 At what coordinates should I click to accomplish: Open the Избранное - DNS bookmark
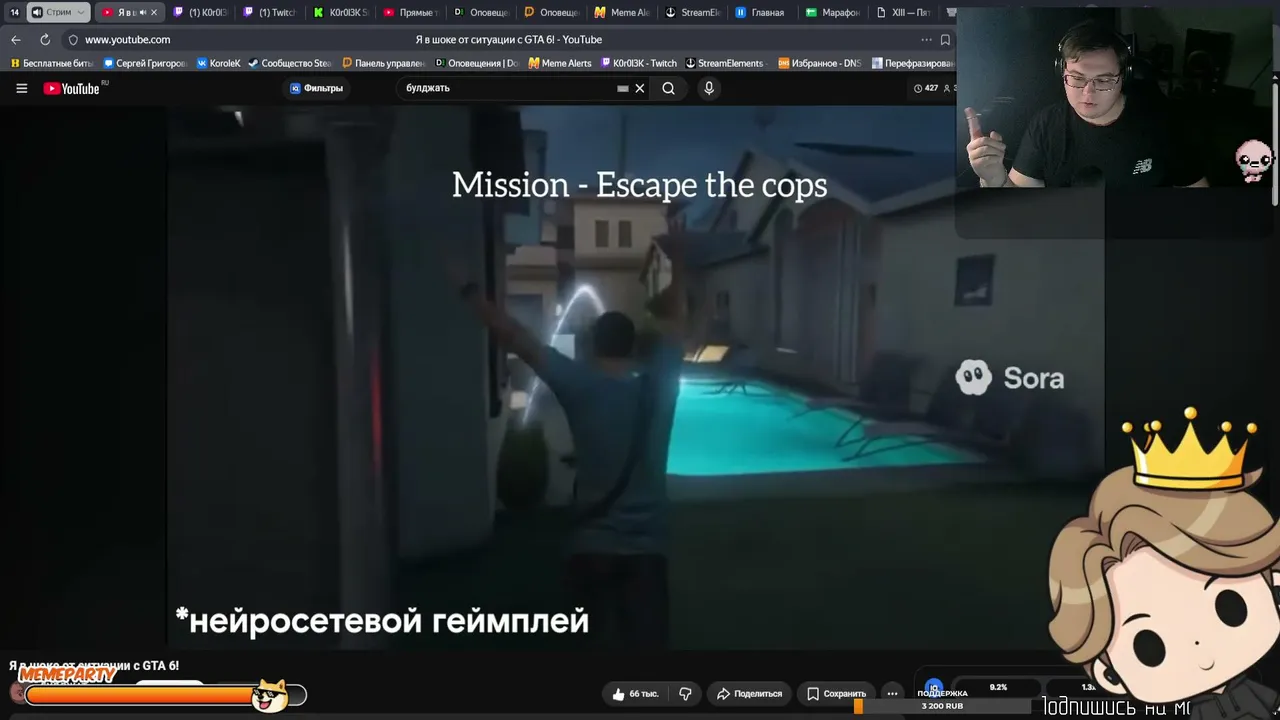coord(819,63)
